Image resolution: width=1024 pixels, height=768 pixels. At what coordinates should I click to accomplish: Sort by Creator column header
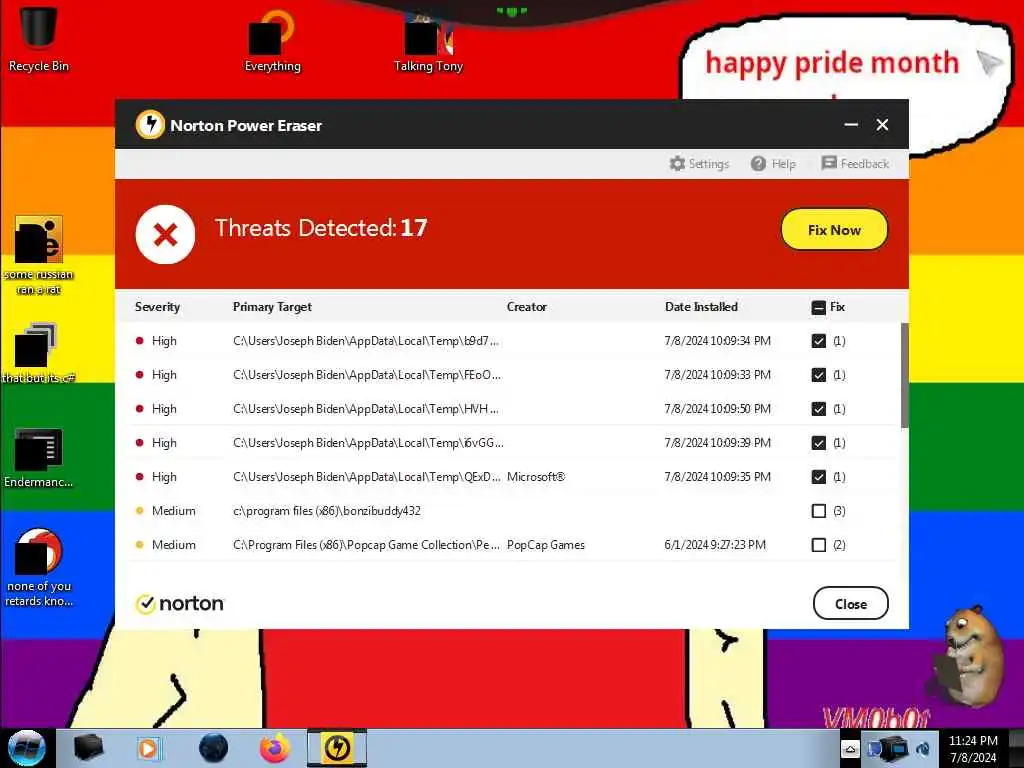point(526,307)
